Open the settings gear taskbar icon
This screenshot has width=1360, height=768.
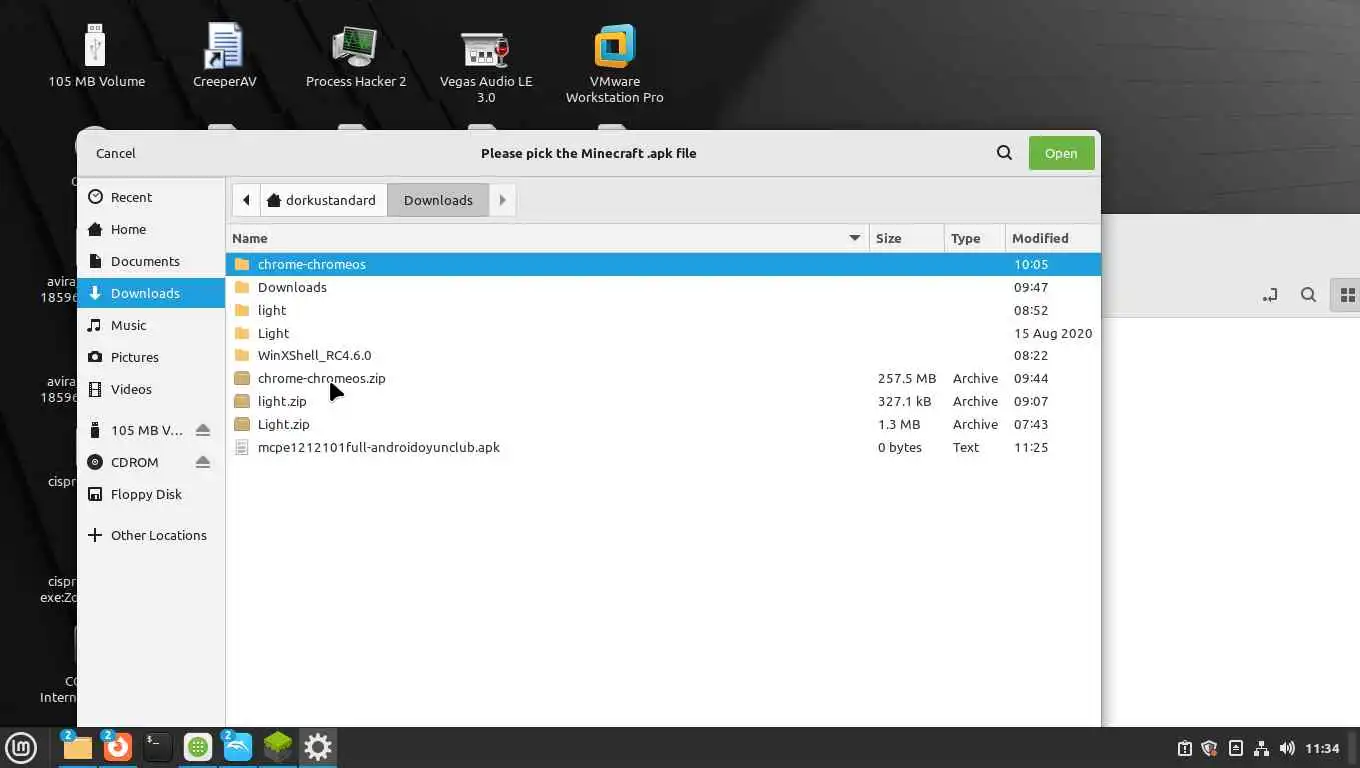pos(317,747)
